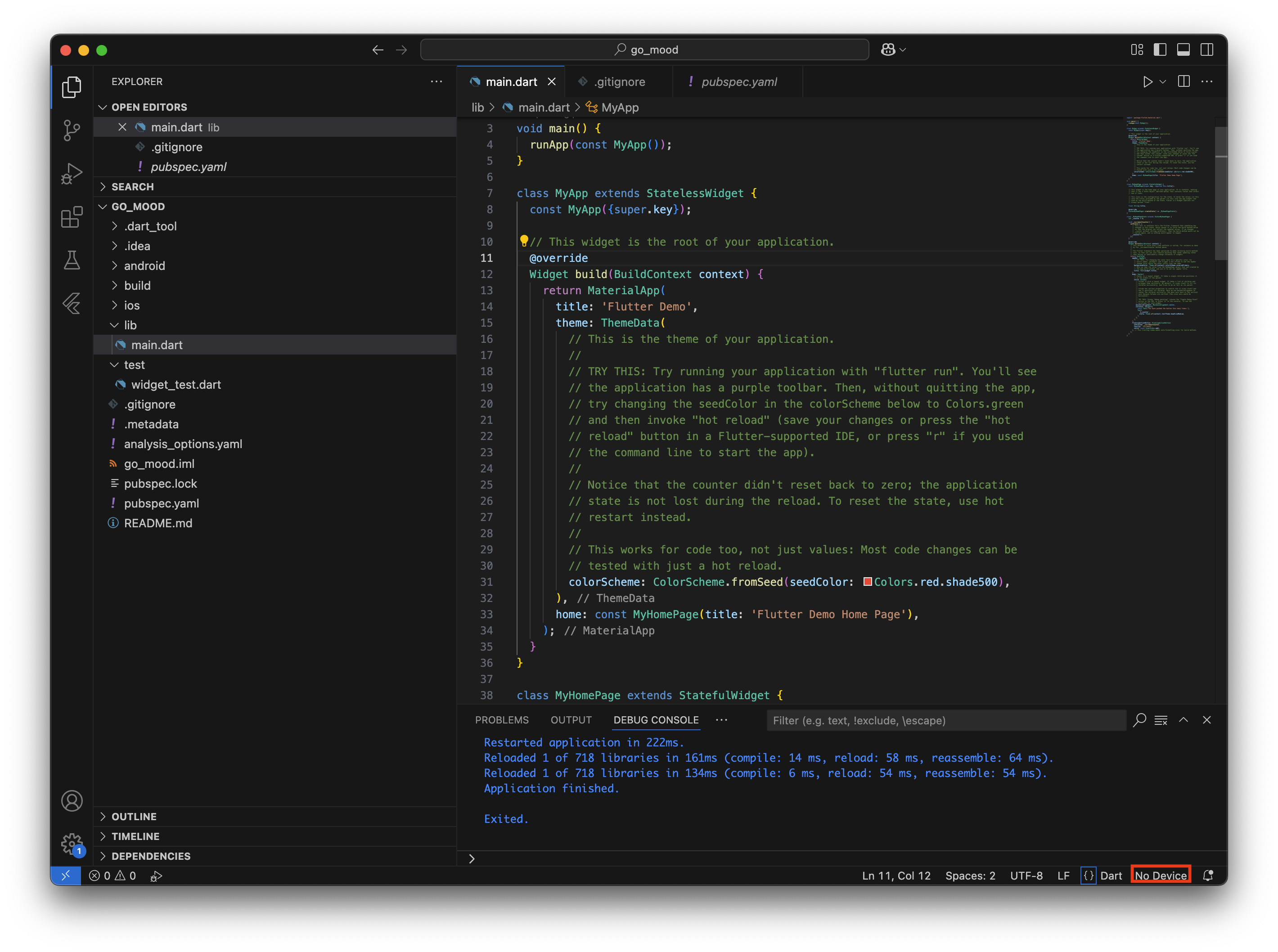Click the Copilot icon in title bar

(888, 50)
